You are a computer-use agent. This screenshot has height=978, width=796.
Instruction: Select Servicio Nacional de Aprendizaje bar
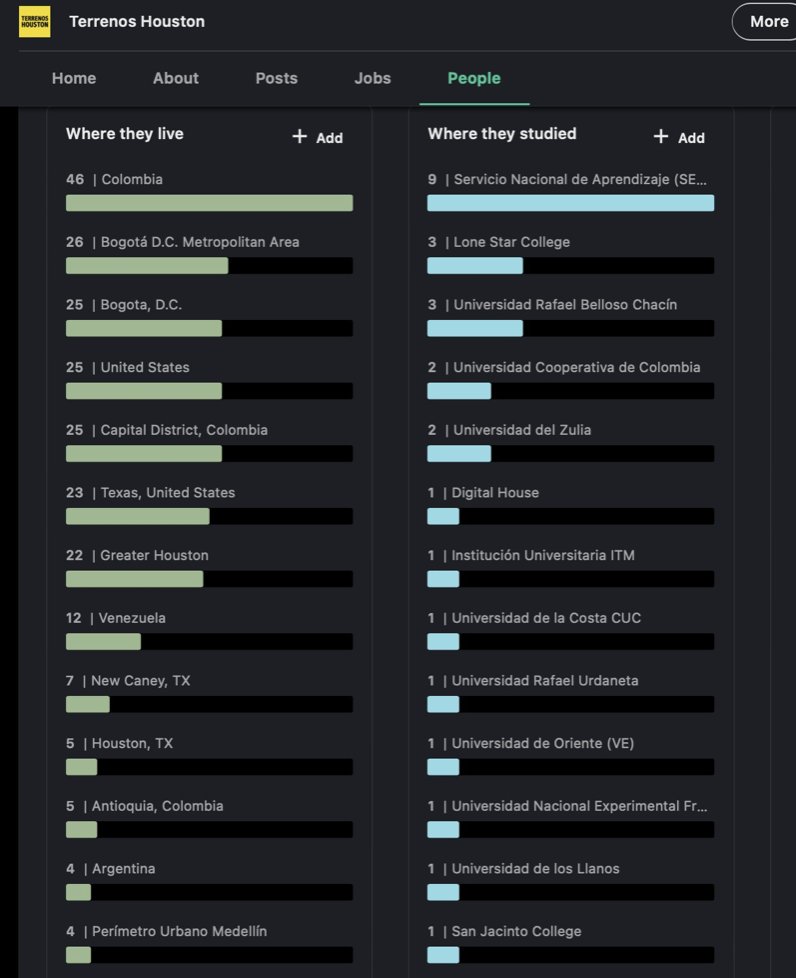coord(570,203)
